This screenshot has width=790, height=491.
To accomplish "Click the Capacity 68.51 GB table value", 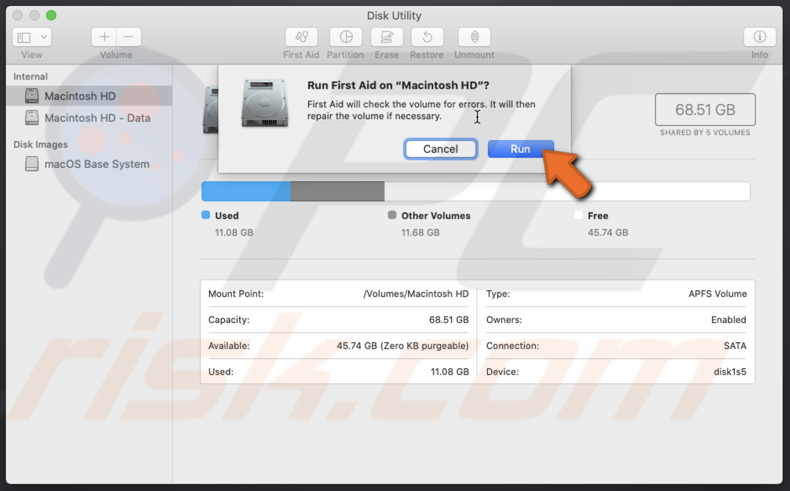I will tap(449, 320).
